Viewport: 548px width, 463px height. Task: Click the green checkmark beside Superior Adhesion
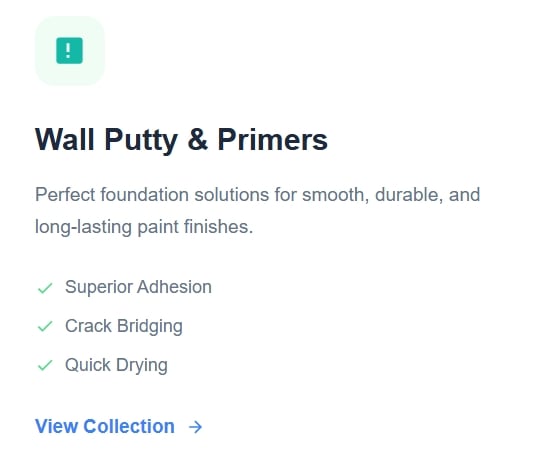tap(45, 288)
